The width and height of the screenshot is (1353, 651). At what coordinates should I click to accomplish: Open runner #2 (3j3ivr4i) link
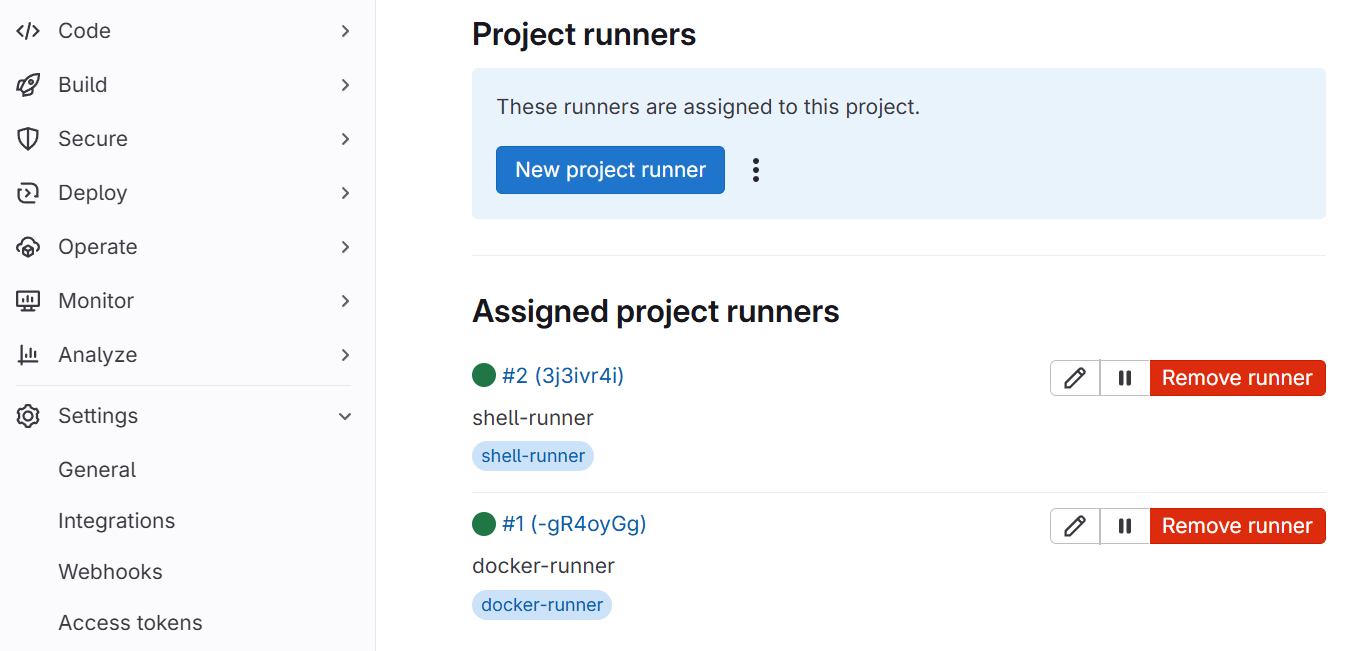coord(562,376)
